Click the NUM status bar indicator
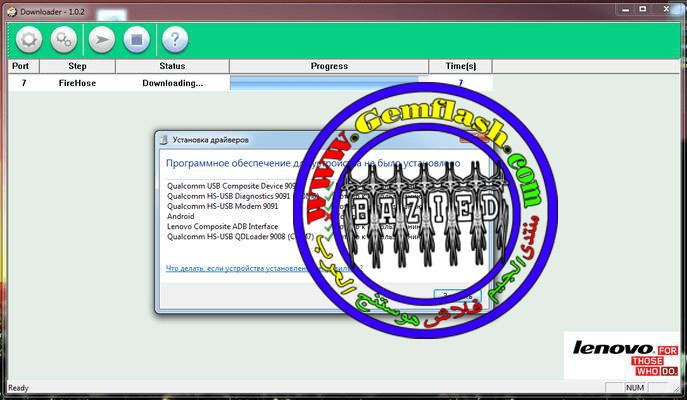This screenshot has width=687, height=400. 635,388
